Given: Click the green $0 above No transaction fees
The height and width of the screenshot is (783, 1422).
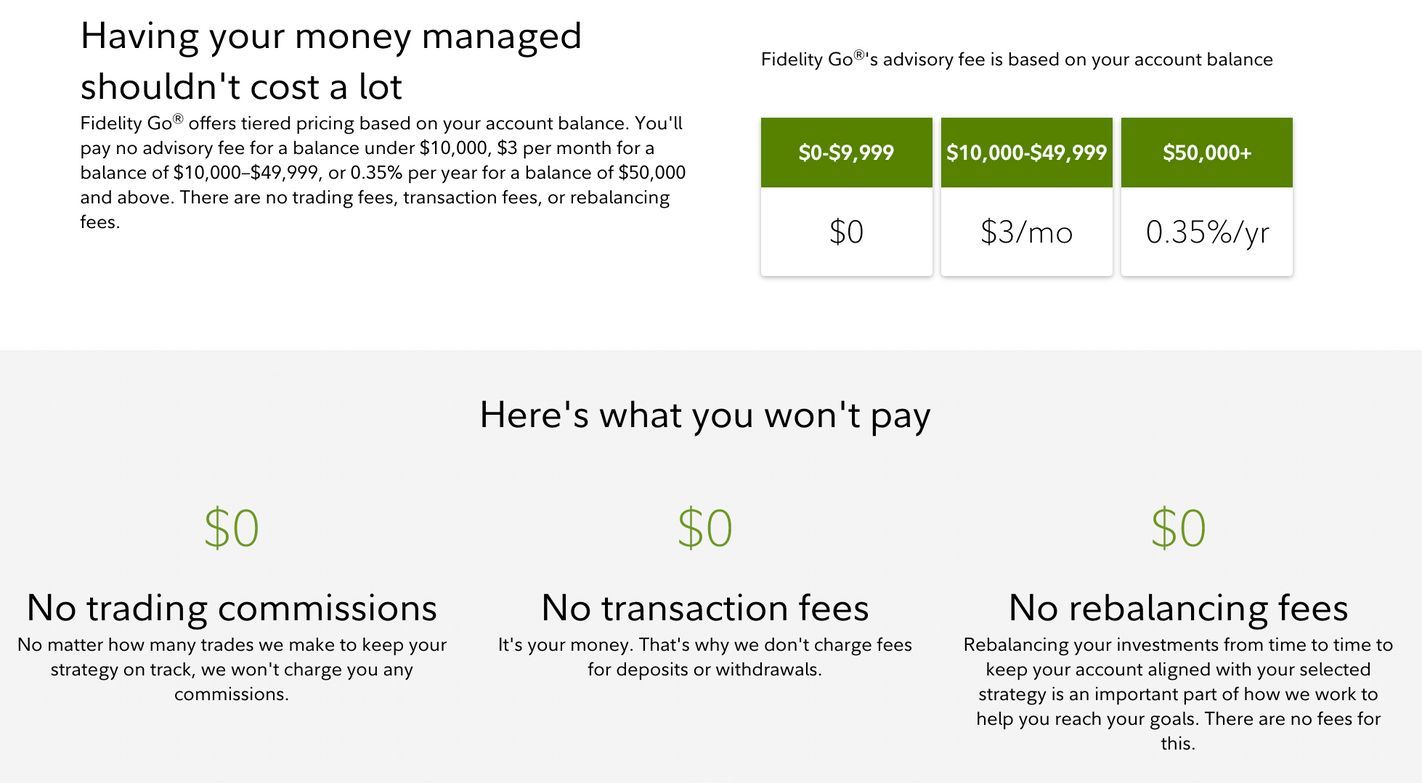Looking at the screenshot, I should point(705,528).
